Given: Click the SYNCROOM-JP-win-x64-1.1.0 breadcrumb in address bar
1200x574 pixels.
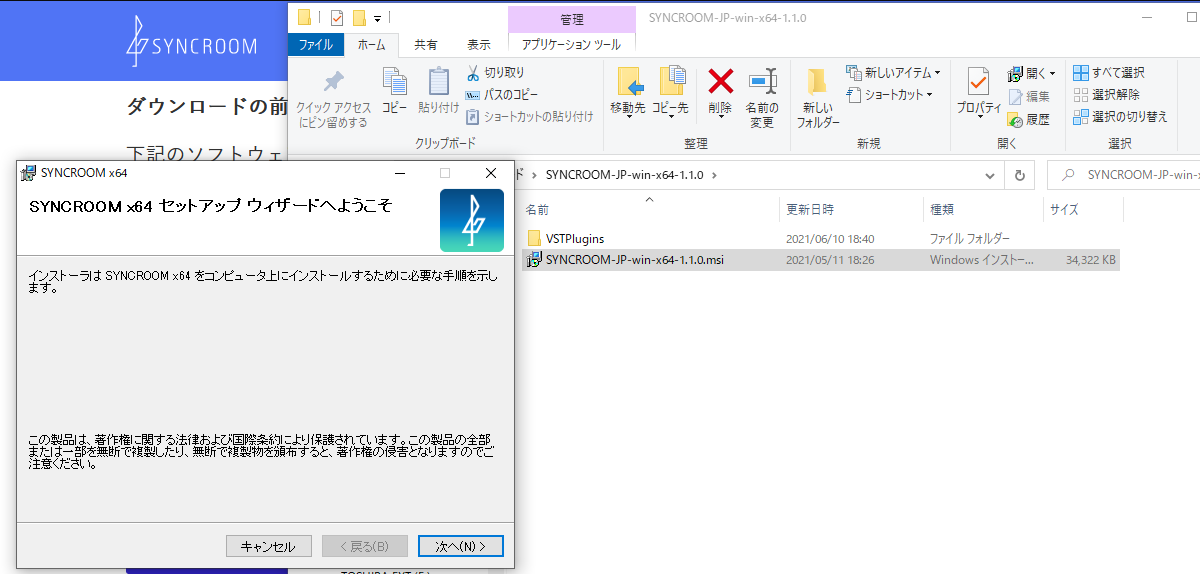Looking at the screenshot, I should coord(625,175).
